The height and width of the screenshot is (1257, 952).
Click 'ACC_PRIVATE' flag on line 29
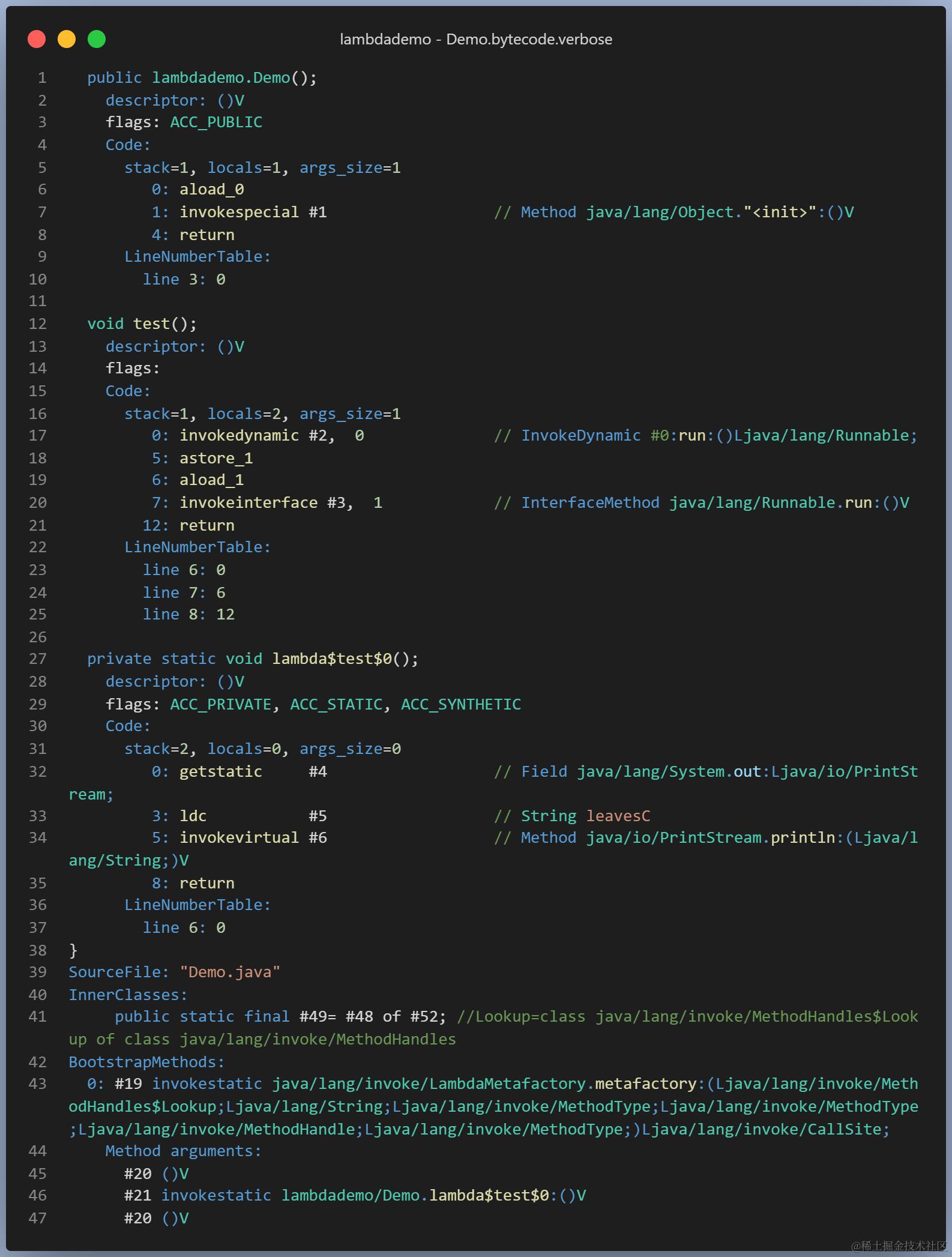coord(221,704)
